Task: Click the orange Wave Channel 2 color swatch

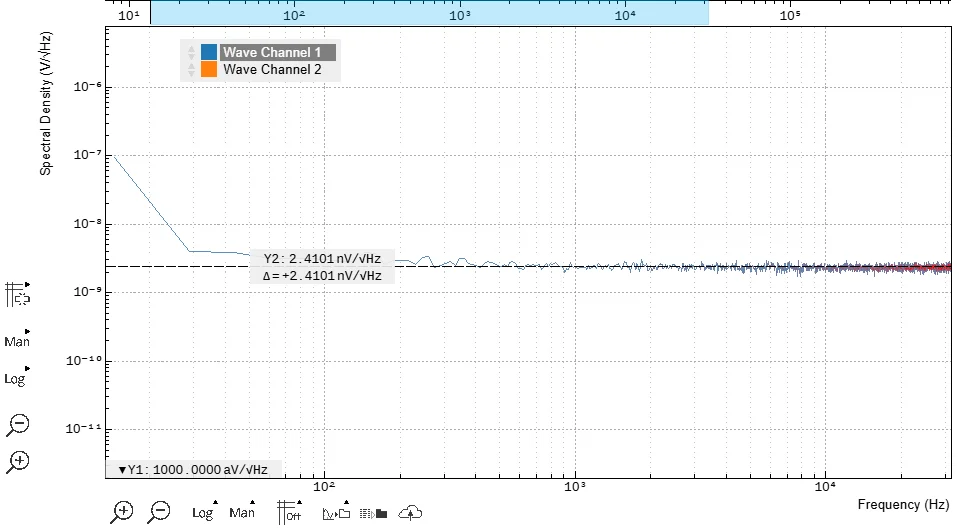Action: point(209,69)
